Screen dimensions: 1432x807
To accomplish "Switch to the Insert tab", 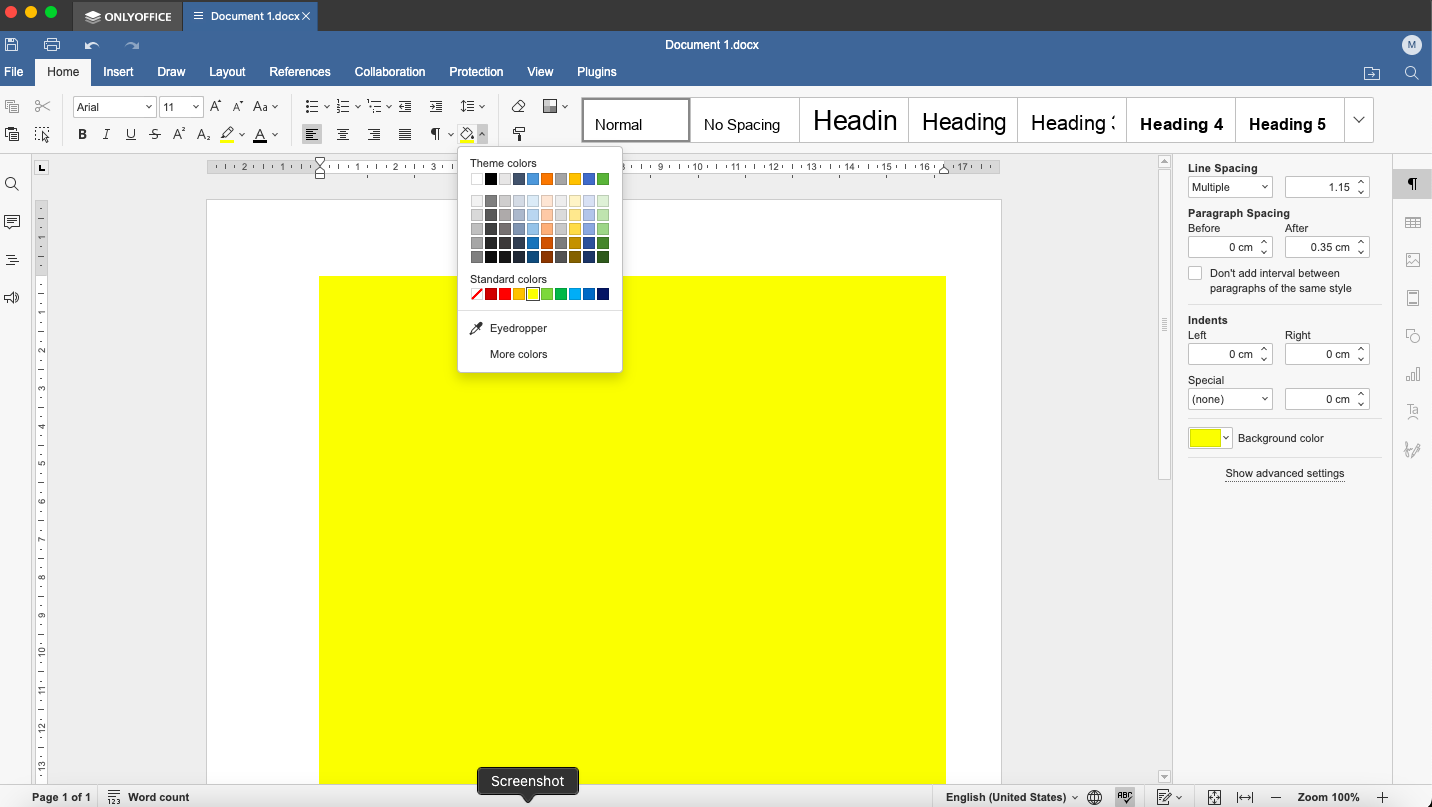I will (x=118, y=72).
